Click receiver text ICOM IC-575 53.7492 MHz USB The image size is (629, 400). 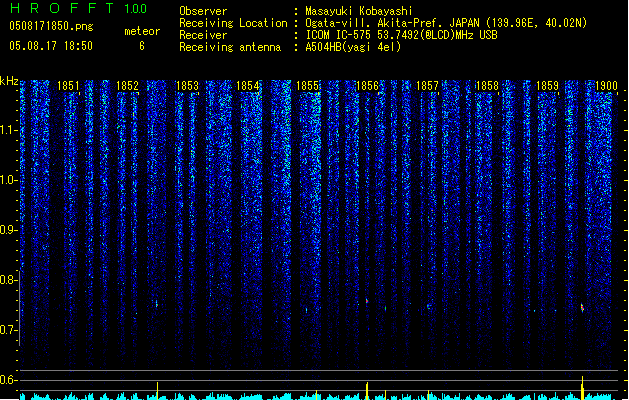401,35
